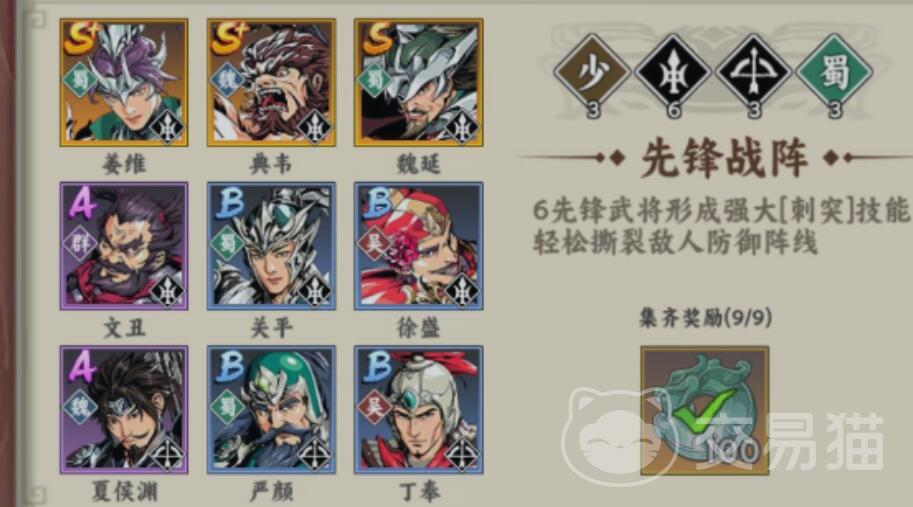Click the green 蜀 faction bond icon
Viewport: 913px width, 507px height.
tap(834, 72)
